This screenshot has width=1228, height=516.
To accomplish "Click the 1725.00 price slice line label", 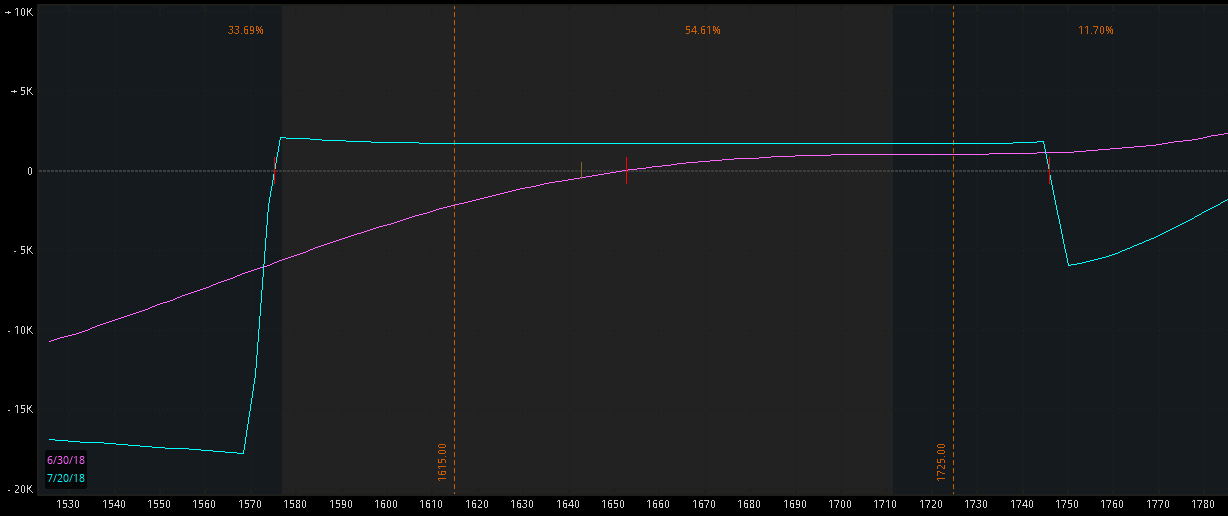I will 941,462.
